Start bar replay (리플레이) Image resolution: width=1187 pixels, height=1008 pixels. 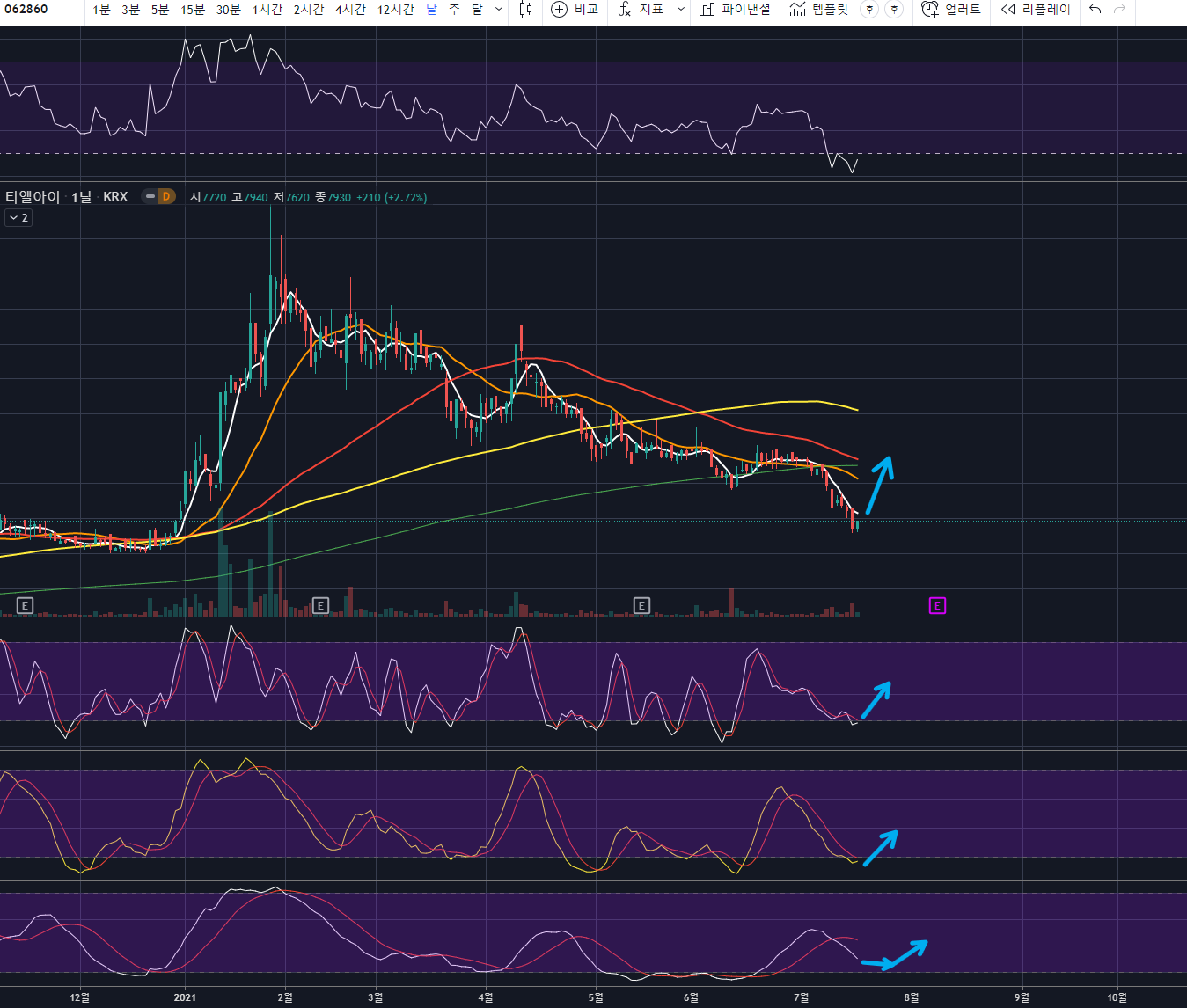point(1036,10)
